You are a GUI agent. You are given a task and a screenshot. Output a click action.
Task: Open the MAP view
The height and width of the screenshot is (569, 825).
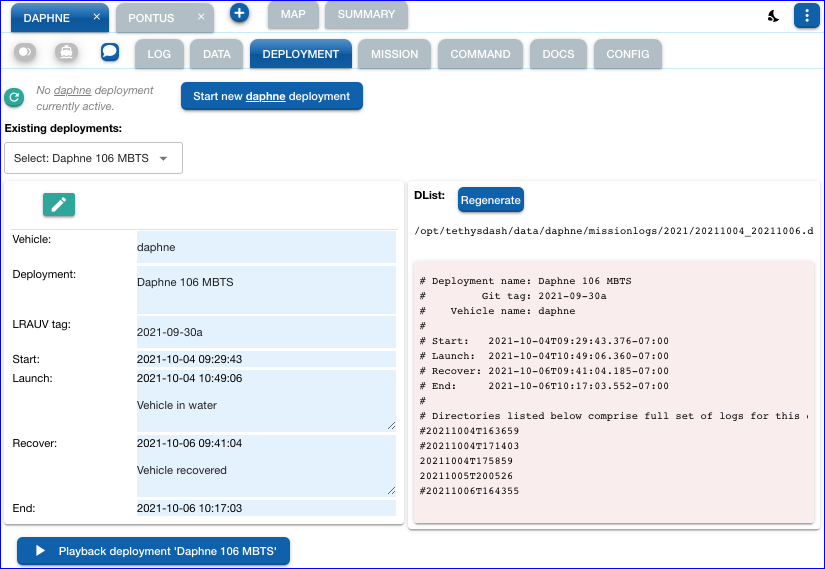pos(293,15)
